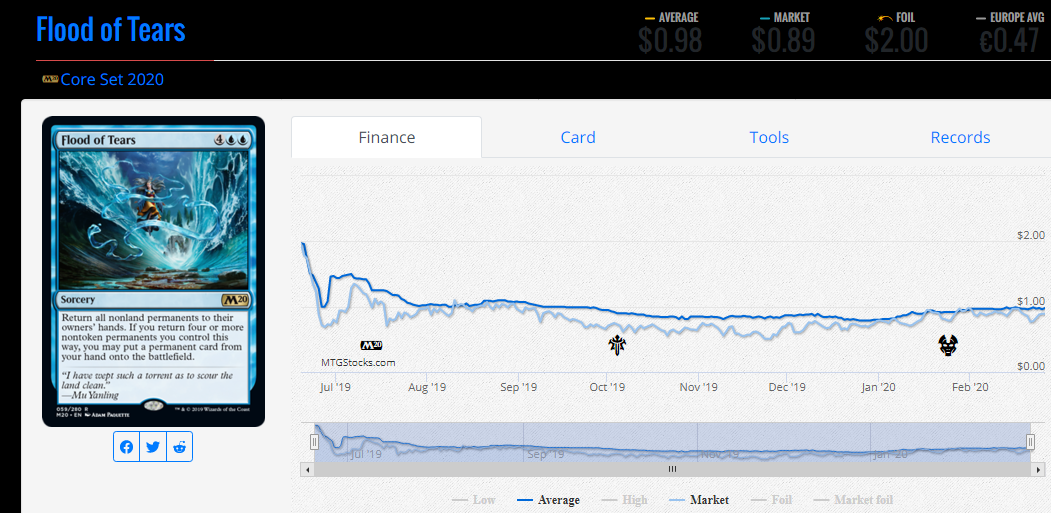1051x513 pixels.
Task: Open the Tools tab
Action: [769, 137]
